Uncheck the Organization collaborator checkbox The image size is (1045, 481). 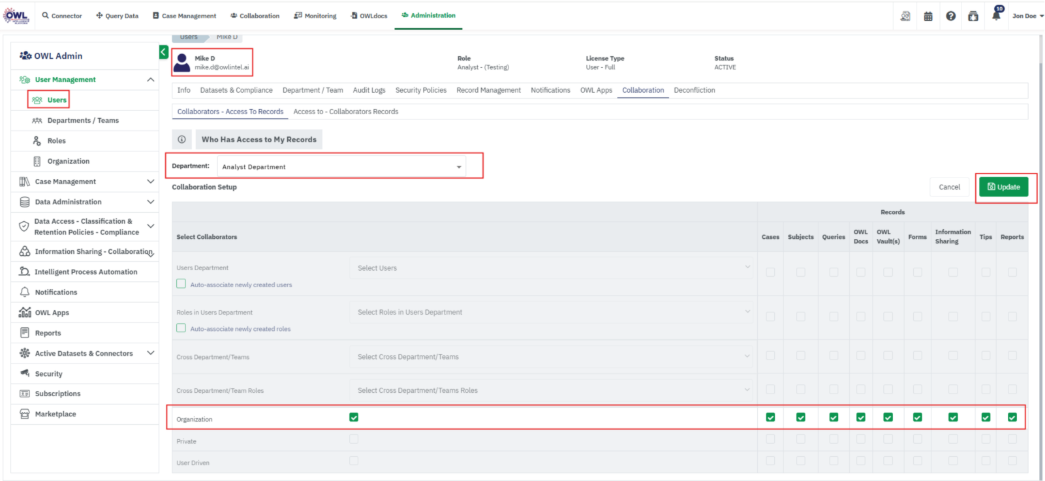click(x=354, y=417)
